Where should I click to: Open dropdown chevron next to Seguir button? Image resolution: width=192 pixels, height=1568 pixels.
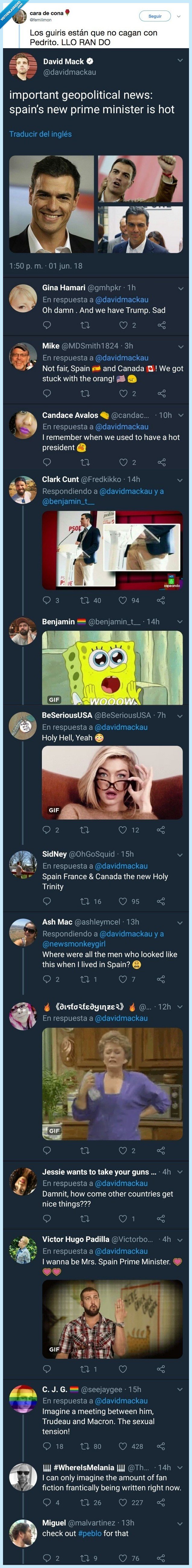coord(179,17)
